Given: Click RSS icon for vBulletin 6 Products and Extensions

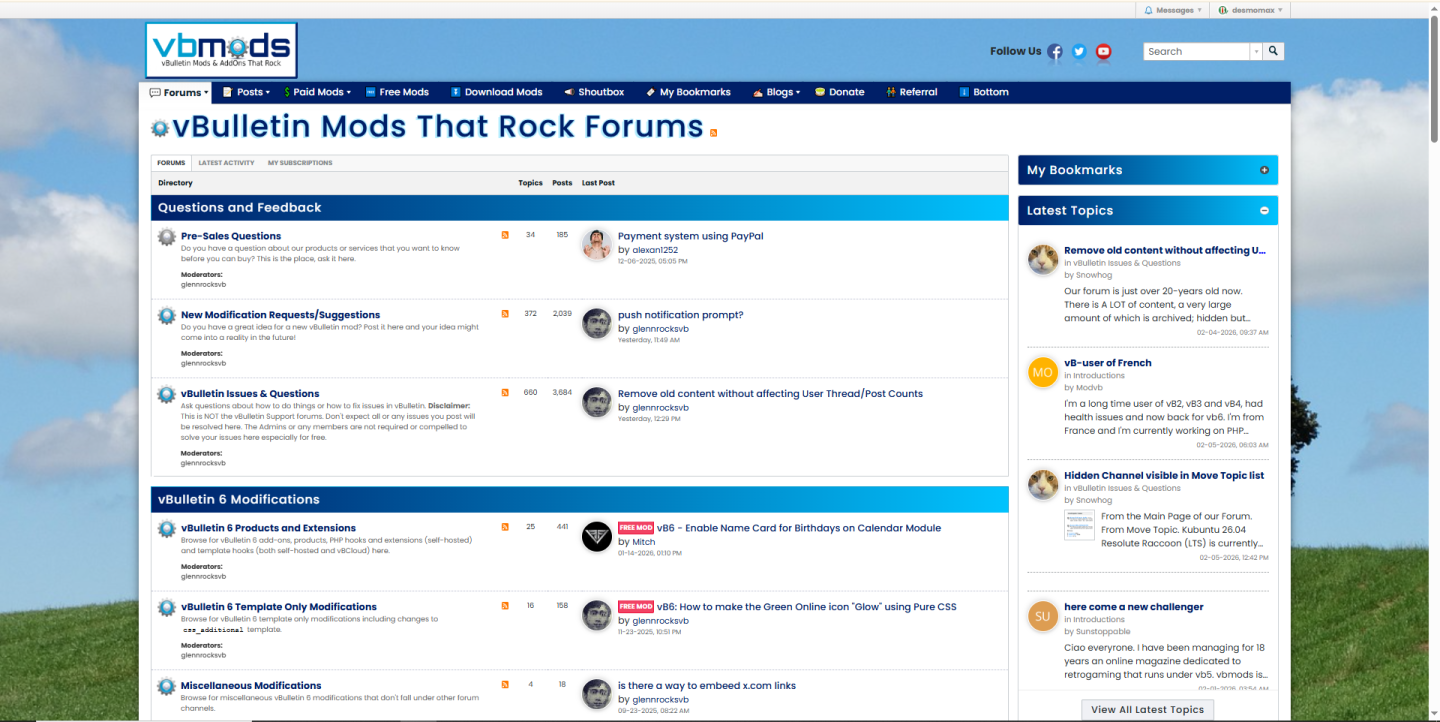Looking at the screenshot, I should pyautogui.click(x=505, y=527).
